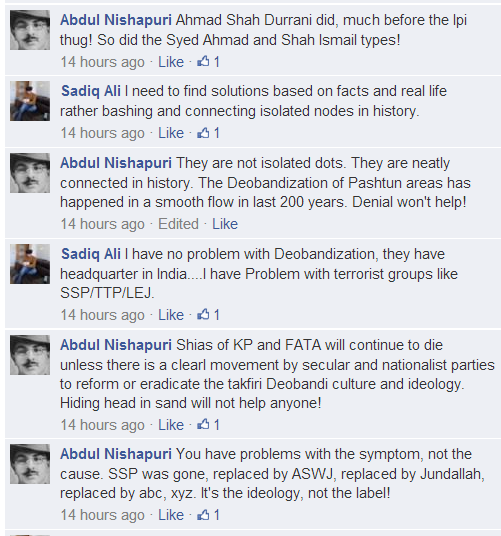Click thumbs-up icon on 'Shias of KP' comment
The width and height of the screenshot is (501, 536).
coord(203,425)
